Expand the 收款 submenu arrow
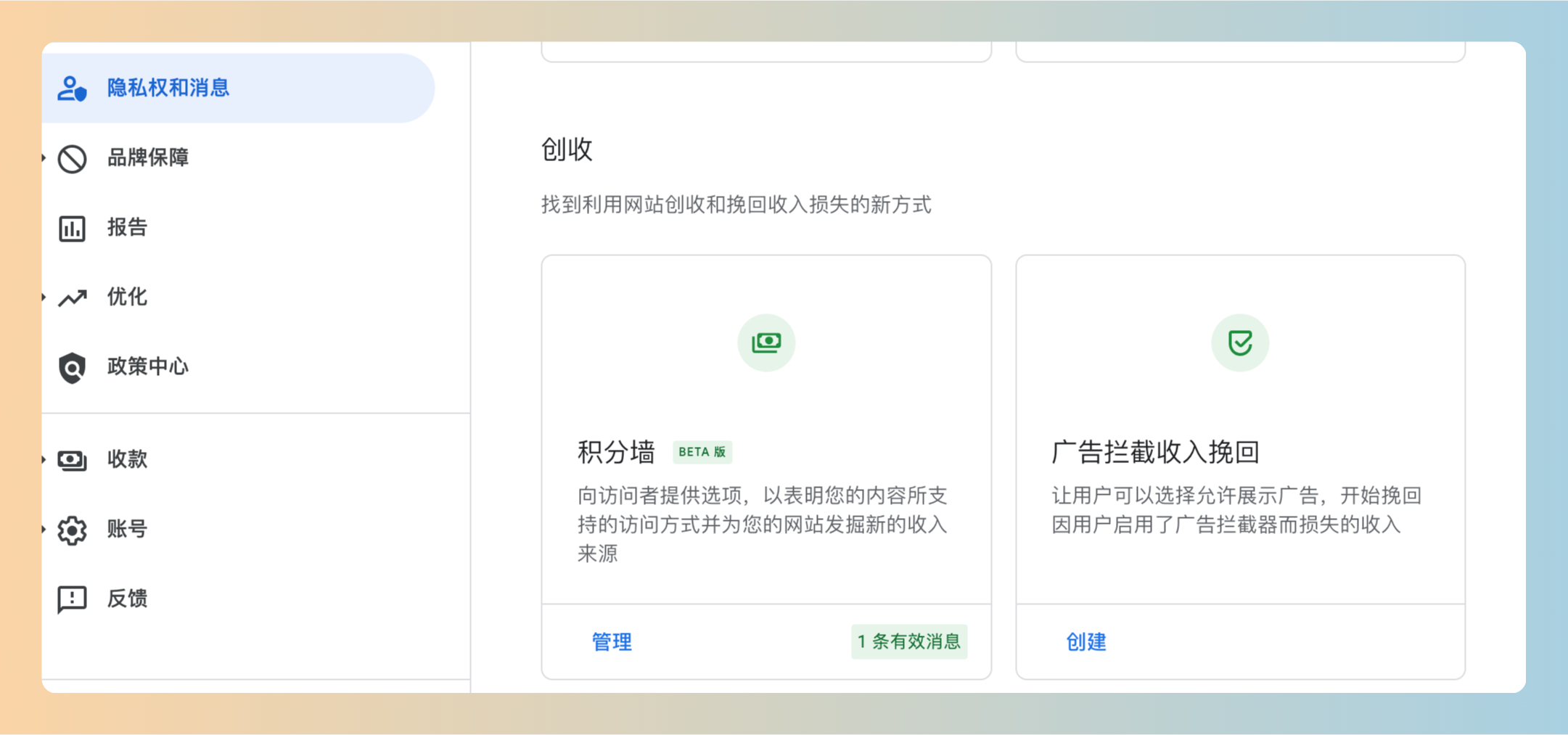The height and width of the screenshot is (735, 1568). [44, 459]
